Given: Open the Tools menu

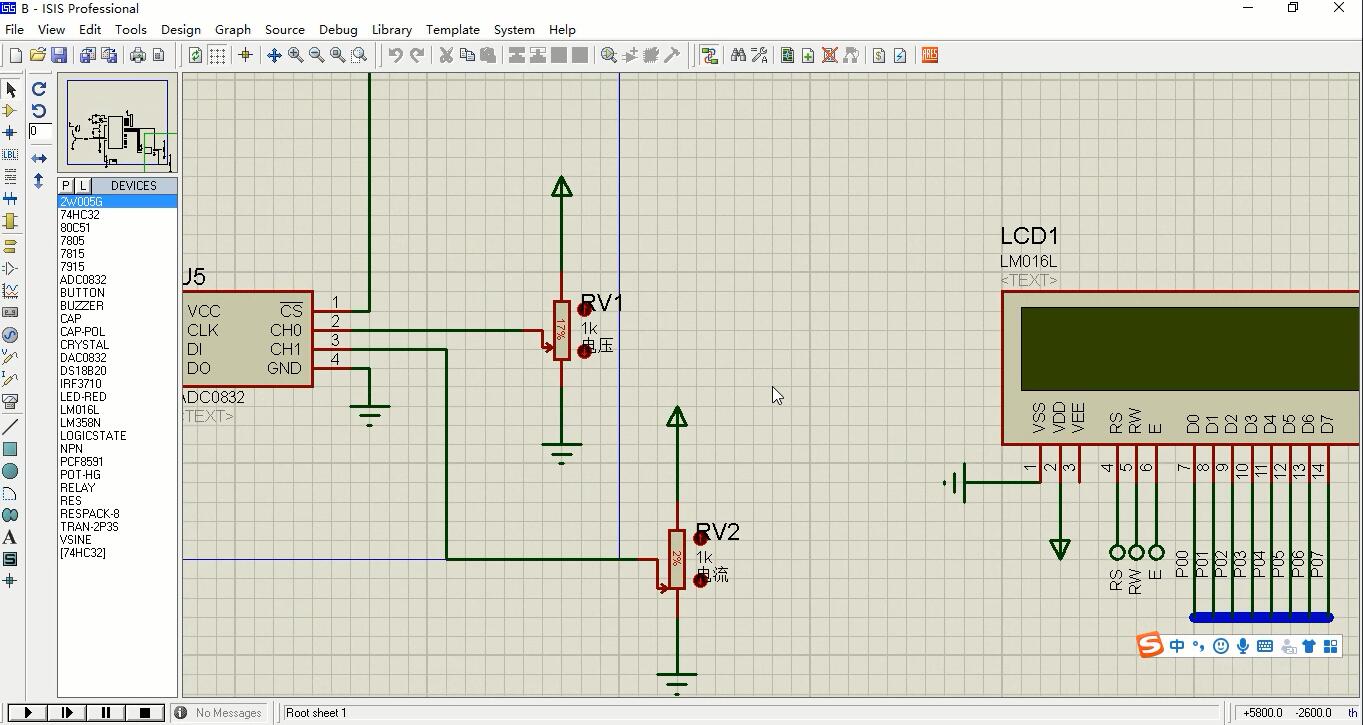Looking at the screenshot, I should click(x=131, y=30).
